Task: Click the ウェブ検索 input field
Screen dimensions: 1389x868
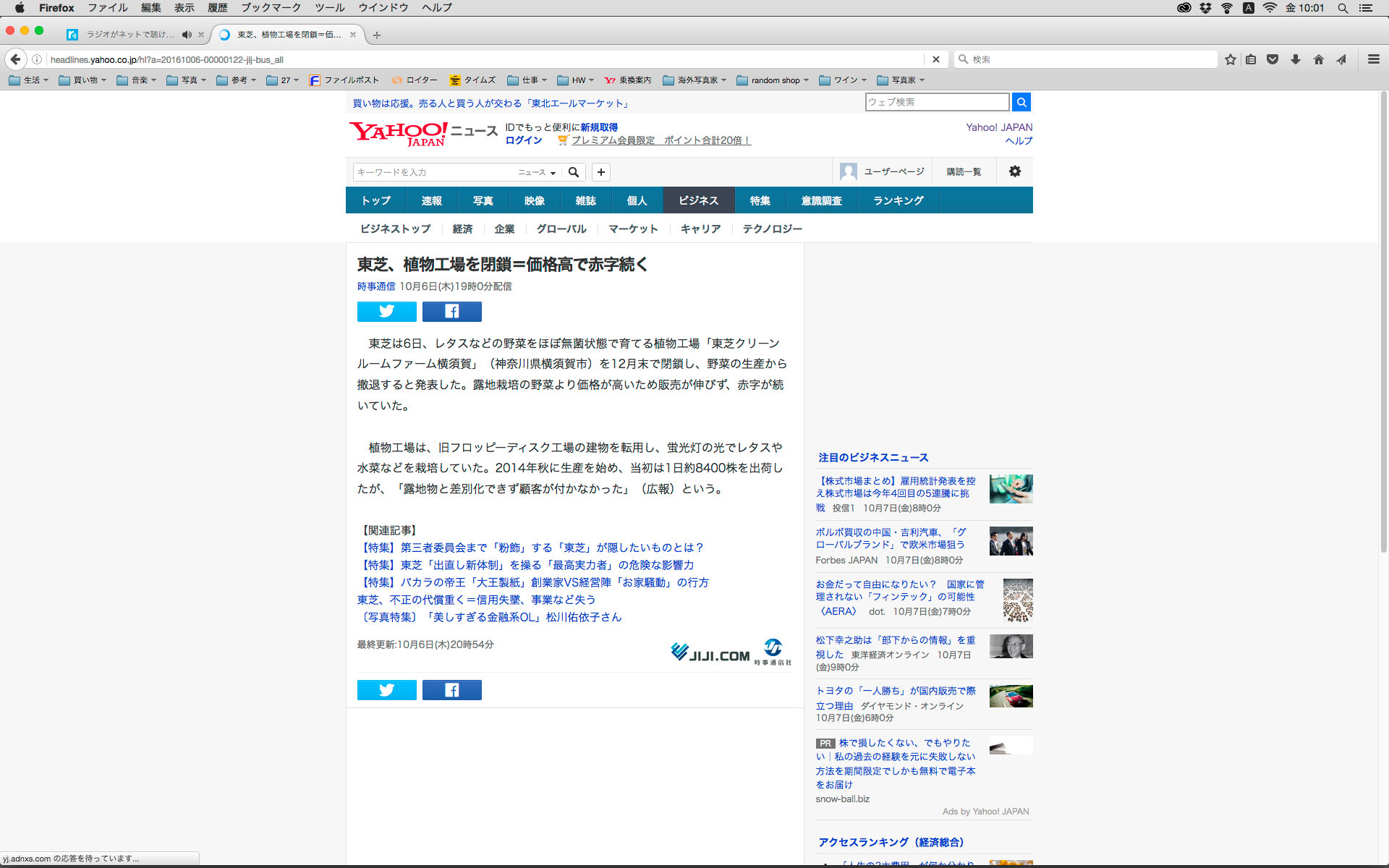Action: (936, 102)
